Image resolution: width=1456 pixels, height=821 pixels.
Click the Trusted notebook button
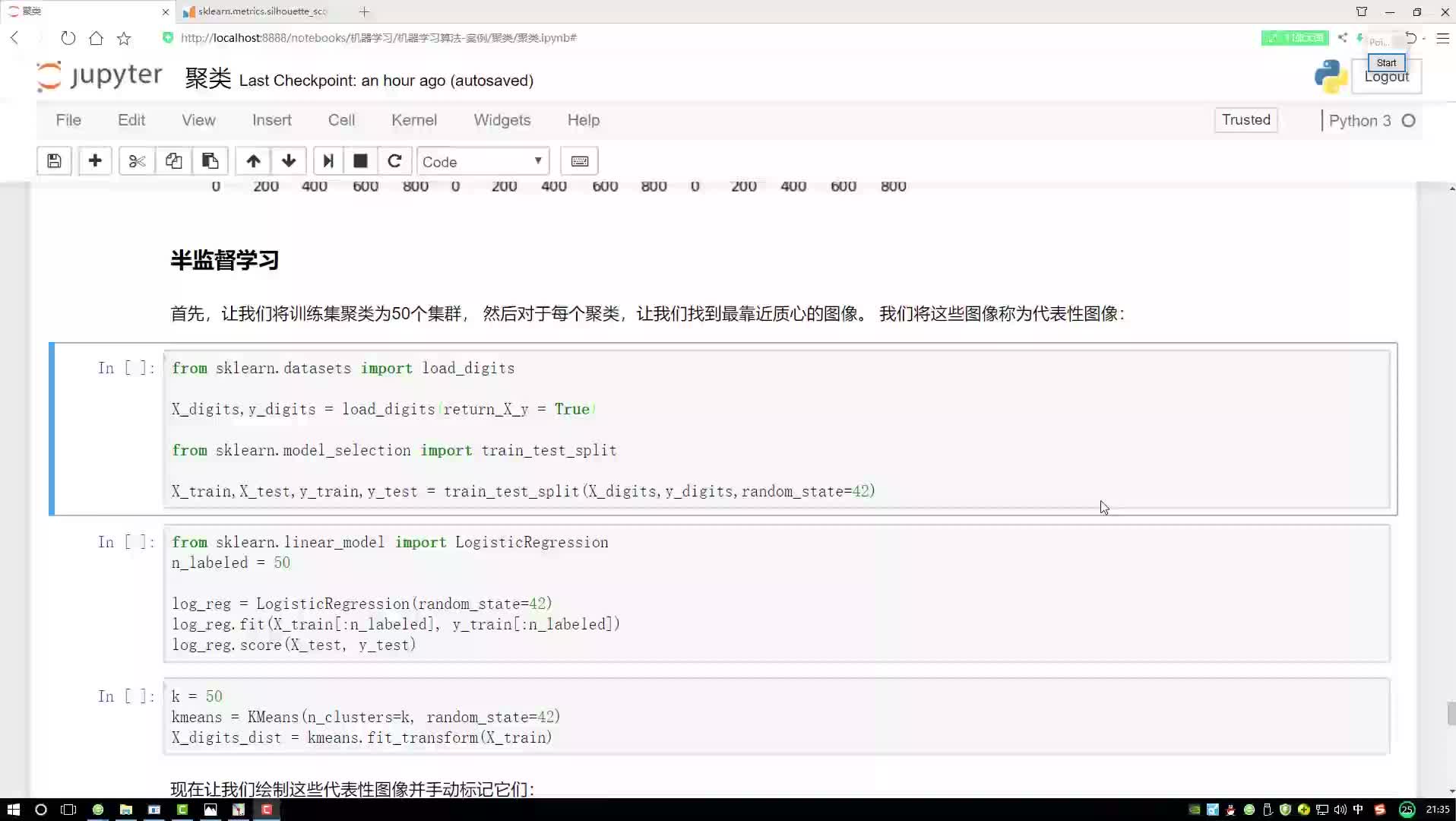click(x=1246, y=120)
